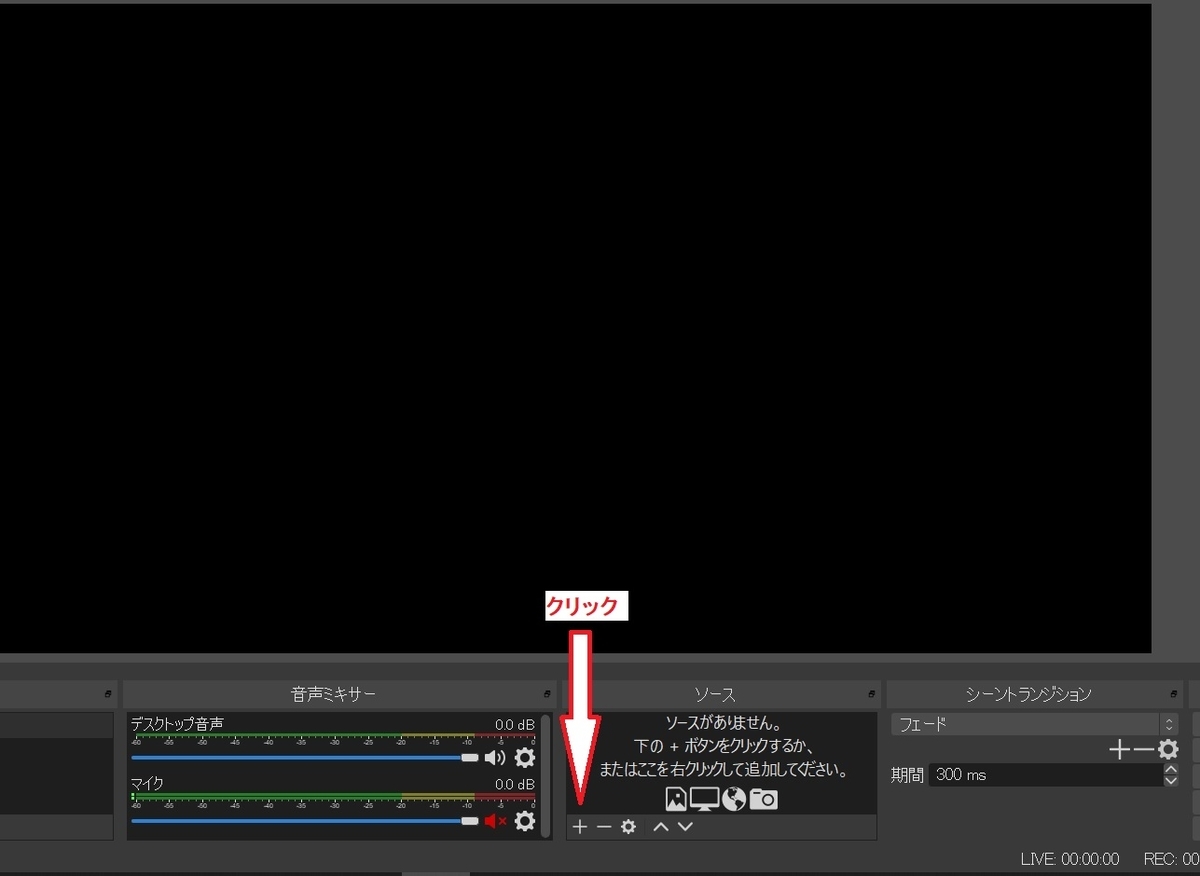The height and width of the screenshot is (876, 1200).
Task: Remove selected source with minus button
Action: [x=603, y=827]
